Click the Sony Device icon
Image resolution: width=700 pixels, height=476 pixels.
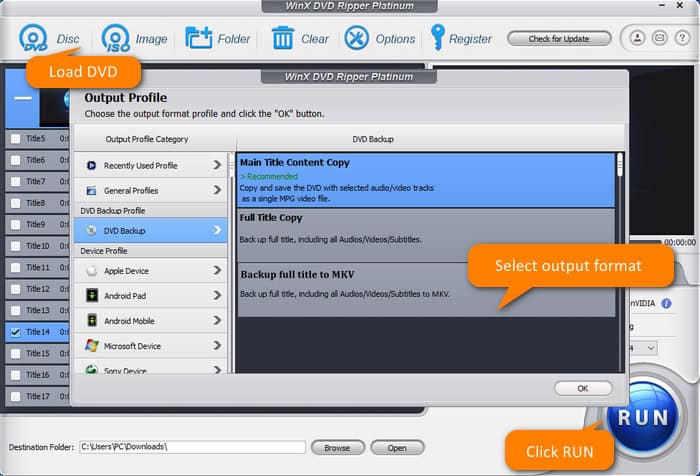coord(92,370)
